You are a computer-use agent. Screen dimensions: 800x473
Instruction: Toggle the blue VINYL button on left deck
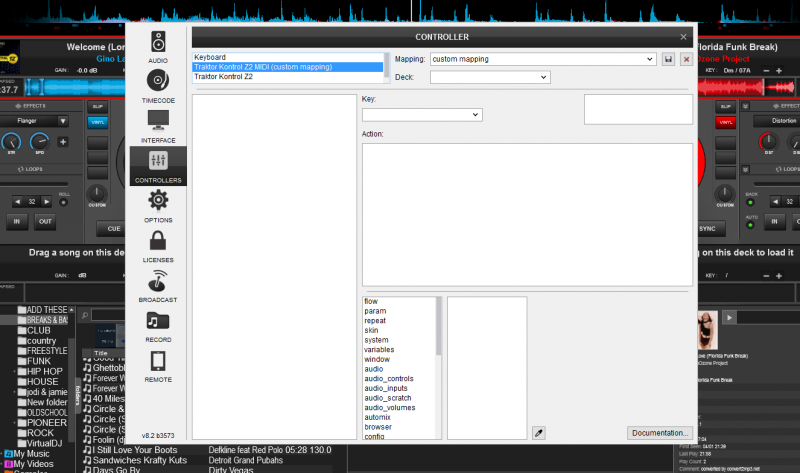pos(97,122)
